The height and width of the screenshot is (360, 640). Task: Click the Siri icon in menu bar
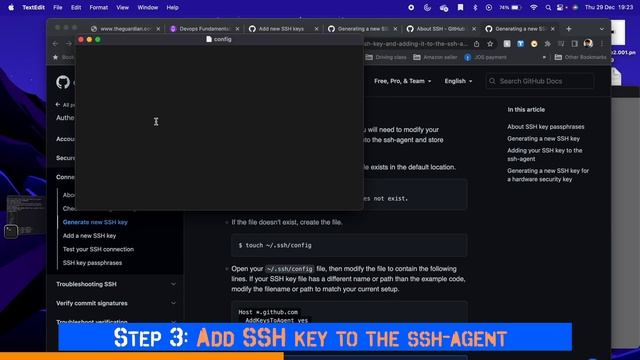tap(575, 7)
